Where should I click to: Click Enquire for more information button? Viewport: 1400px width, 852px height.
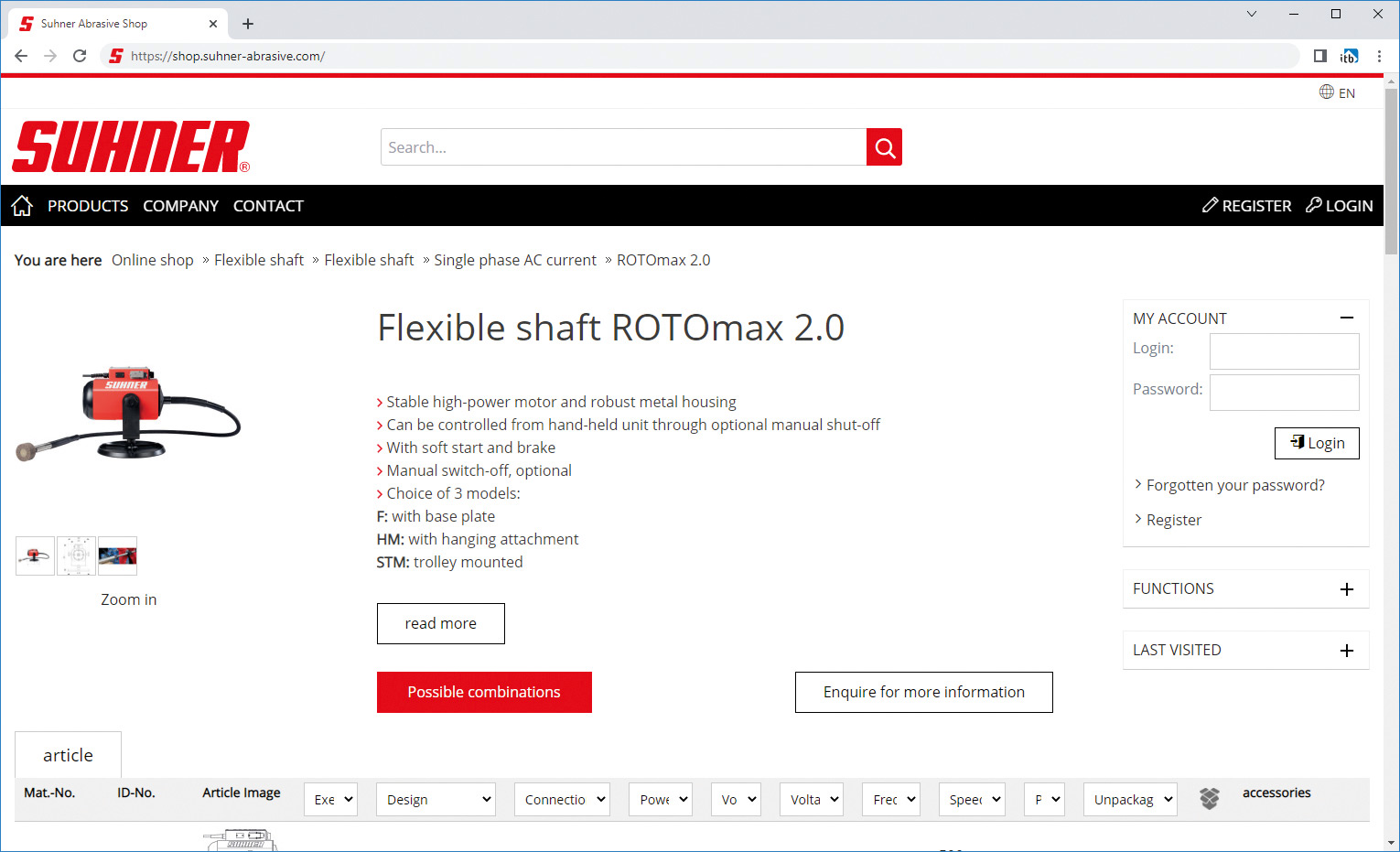(x=924, y=692)
